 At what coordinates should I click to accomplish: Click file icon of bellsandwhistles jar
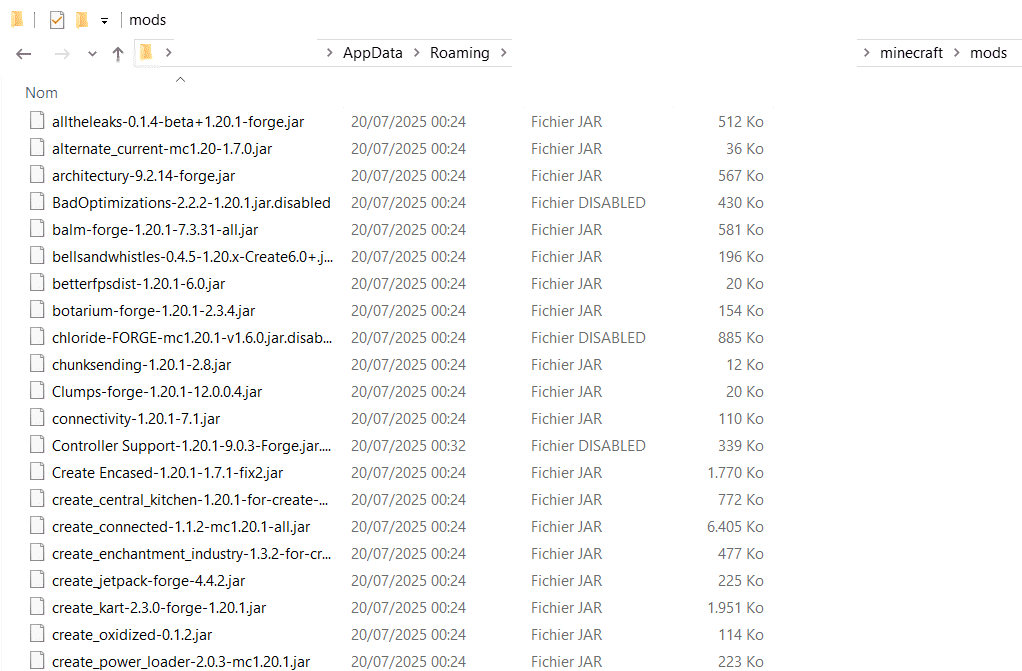(x=37, y=256)
